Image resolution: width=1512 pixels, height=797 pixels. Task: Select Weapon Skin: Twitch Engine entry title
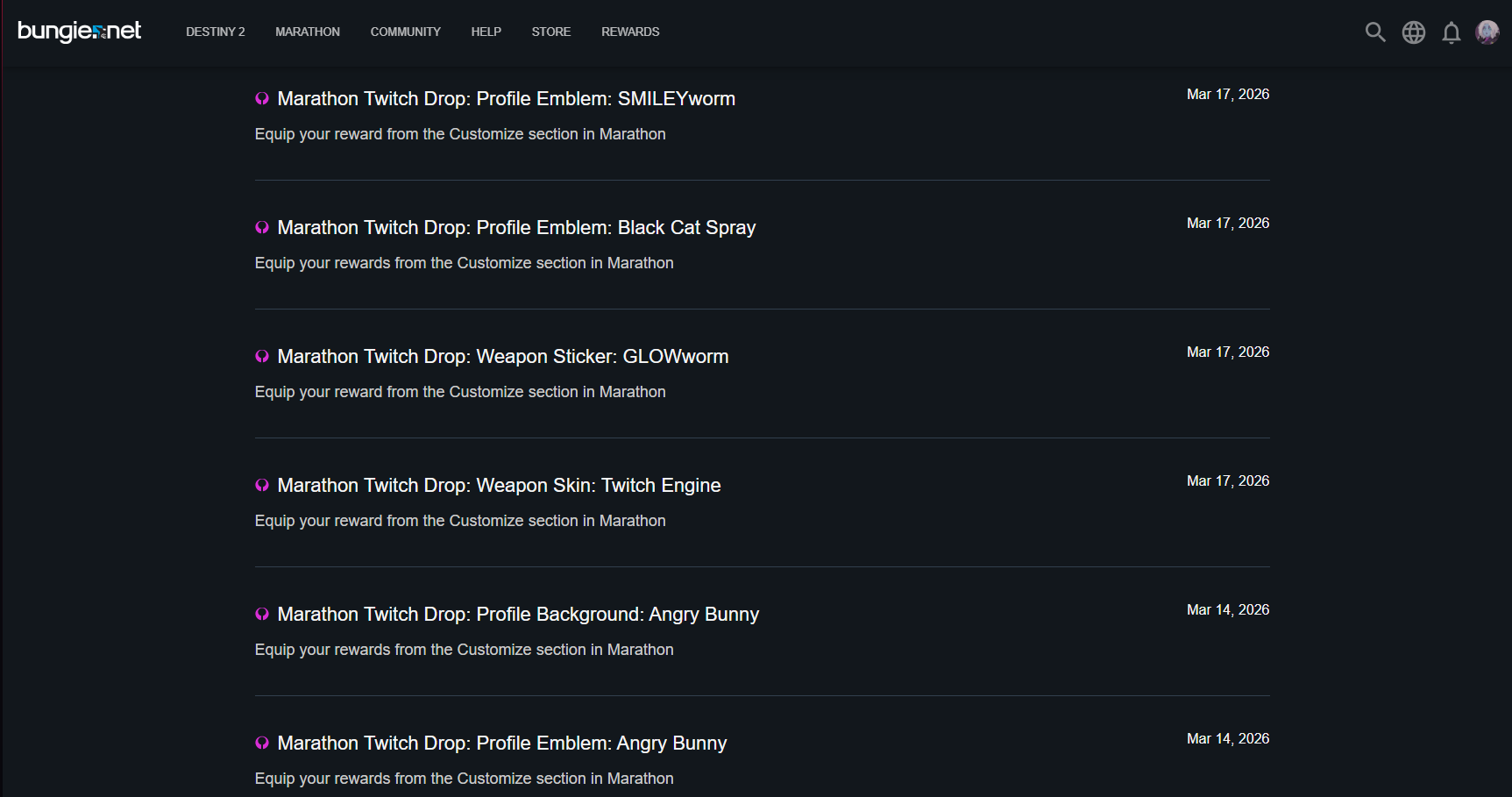[x=499, y=486]
